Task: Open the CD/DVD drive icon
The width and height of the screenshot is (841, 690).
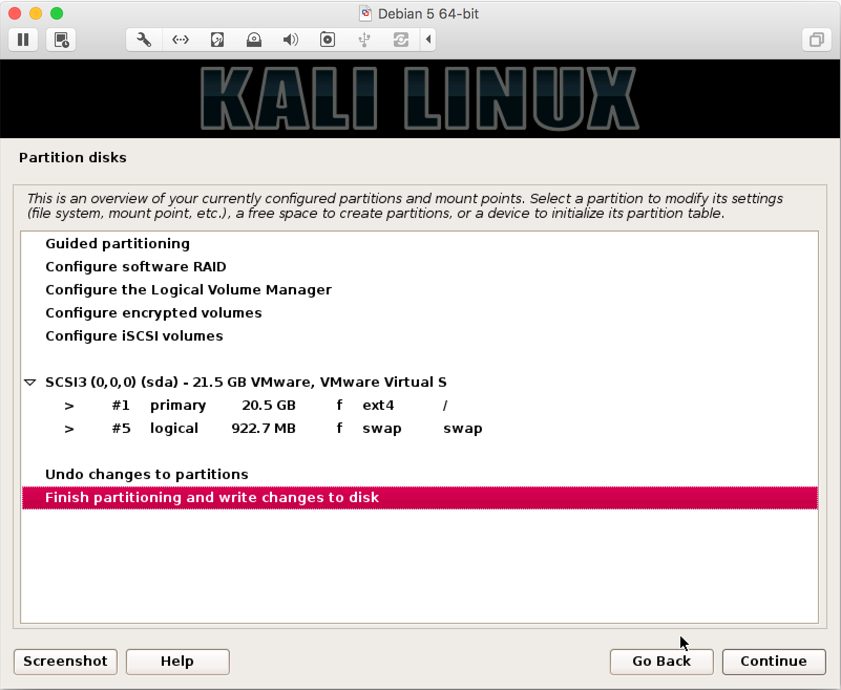Action: [x=254, y=40]
